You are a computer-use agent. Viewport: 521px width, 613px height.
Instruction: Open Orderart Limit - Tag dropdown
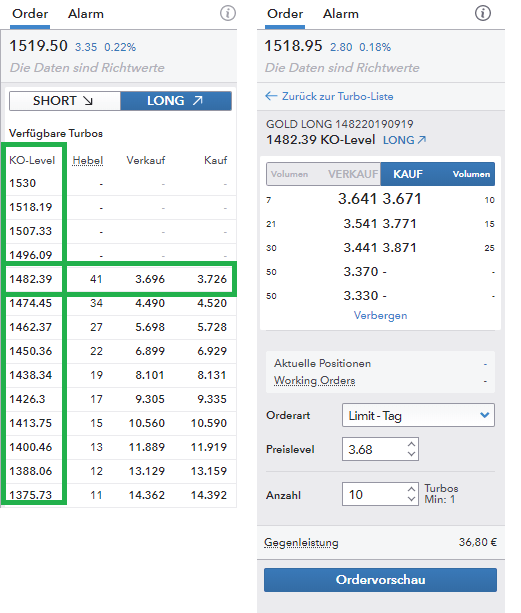pyautogui.click(x=418, y=415)
